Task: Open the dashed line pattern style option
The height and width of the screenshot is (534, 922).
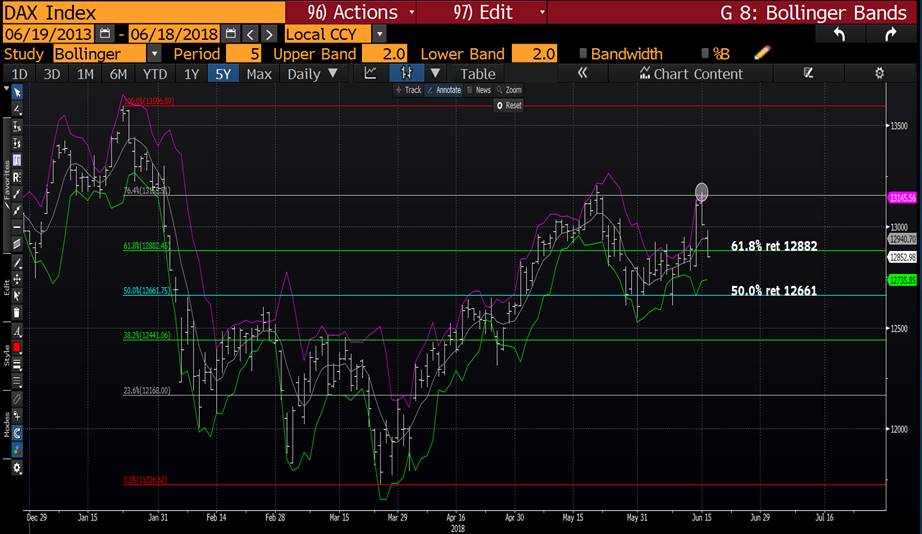Action: coord(17,382)
